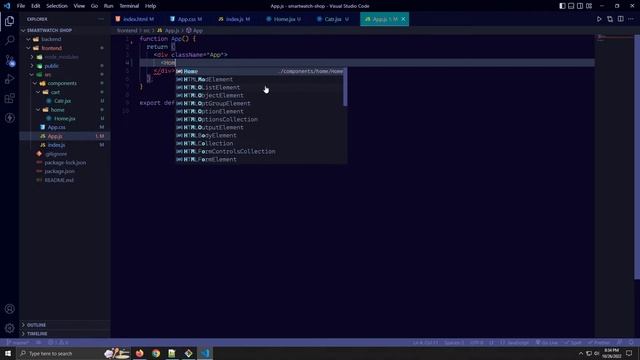Open the File menu
The image size is (640, 360).
coord(21,6)
